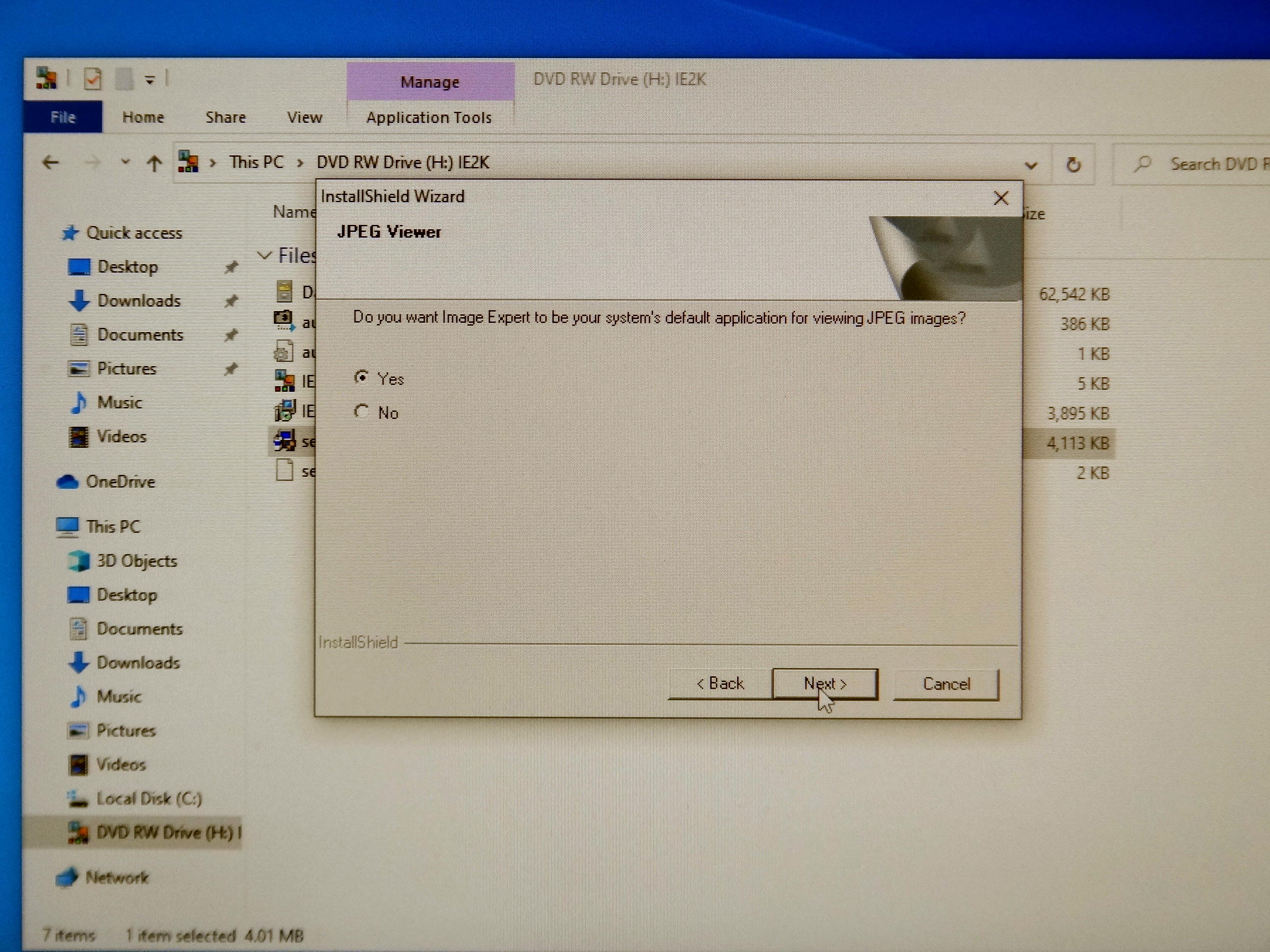Viewport: 1270px width, 952px height.
Task: Click the address bar arrow after the drive icon
Action: pos(213,163)
